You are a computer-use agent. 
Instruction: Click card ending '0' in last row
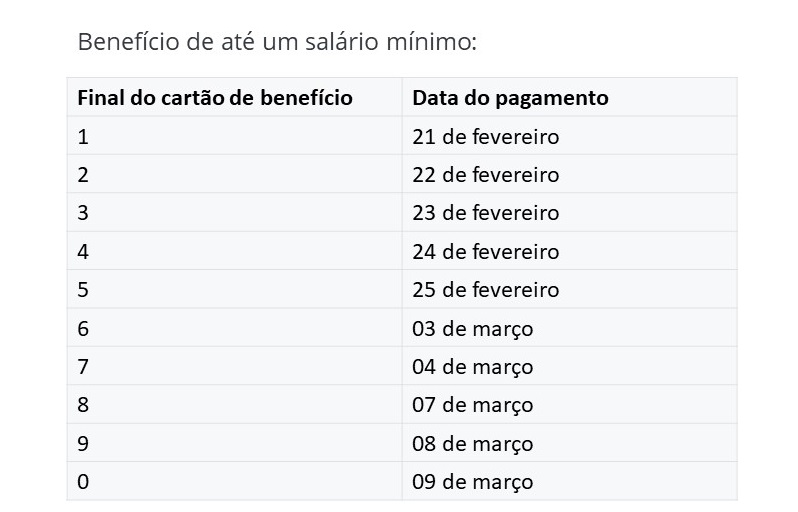83,482
